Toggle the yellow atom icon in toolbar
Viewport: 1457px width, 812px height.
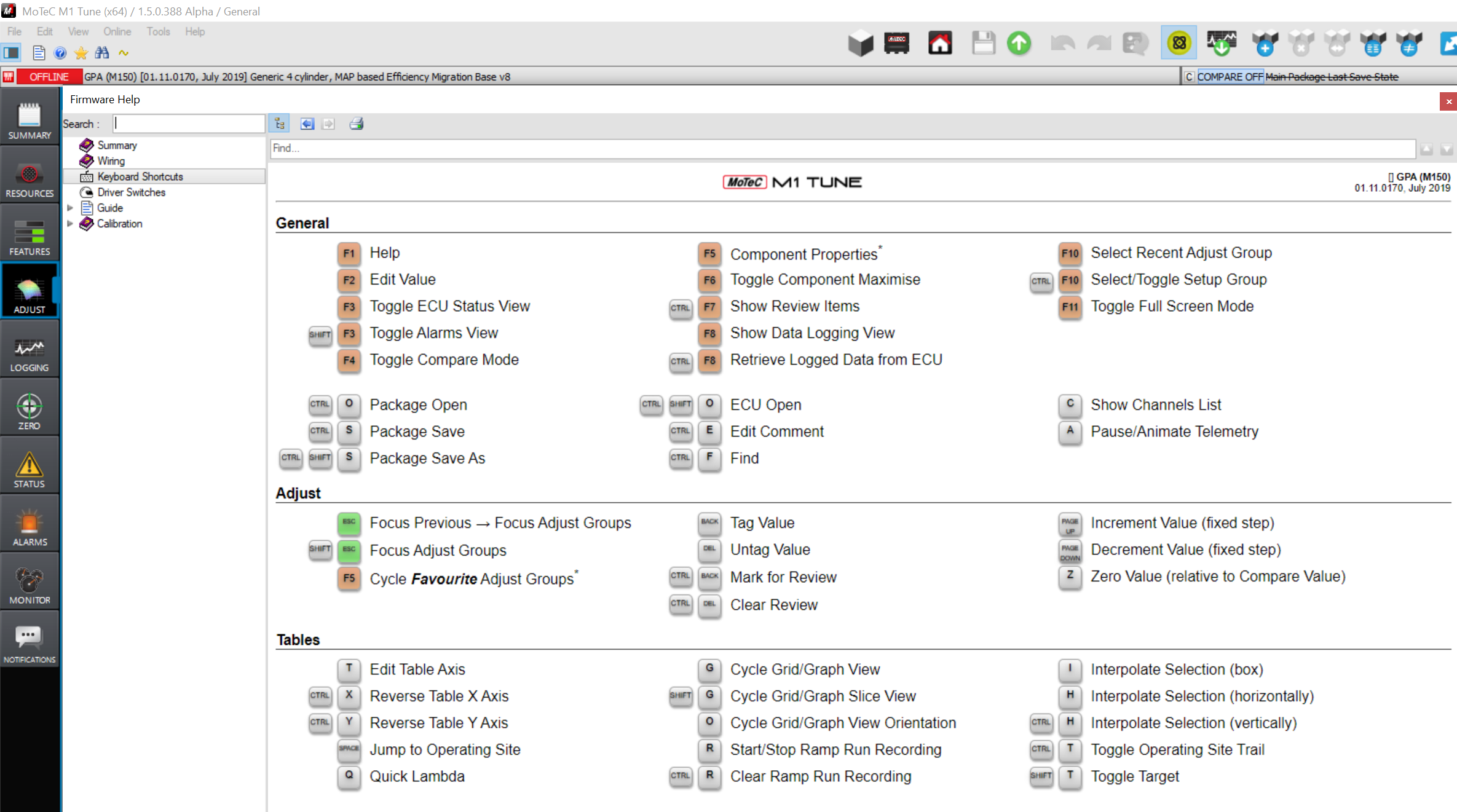tap(1179, 44)
